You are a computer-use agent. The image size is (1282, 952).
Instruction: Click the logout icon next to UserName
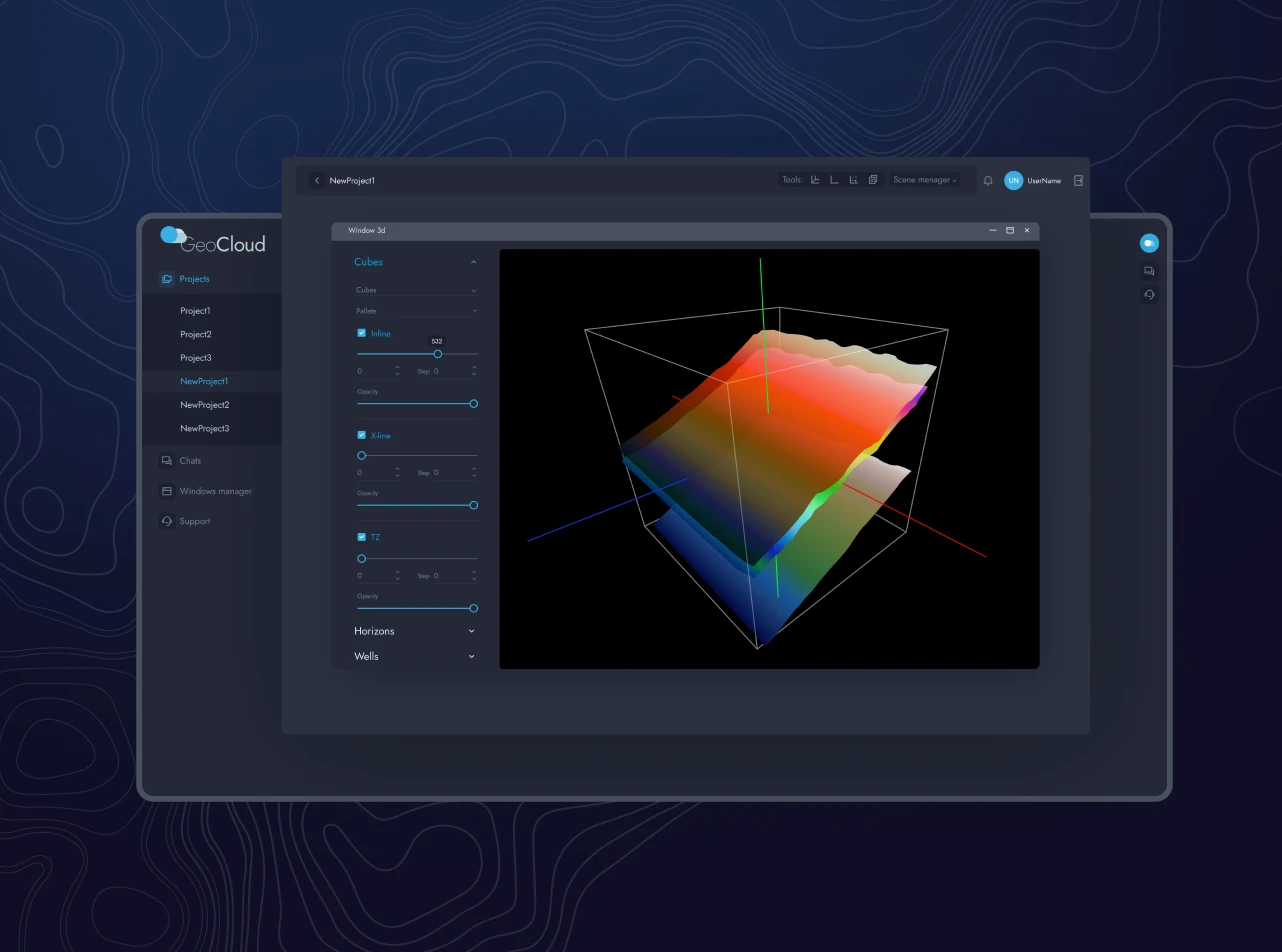pos(1078,181)
